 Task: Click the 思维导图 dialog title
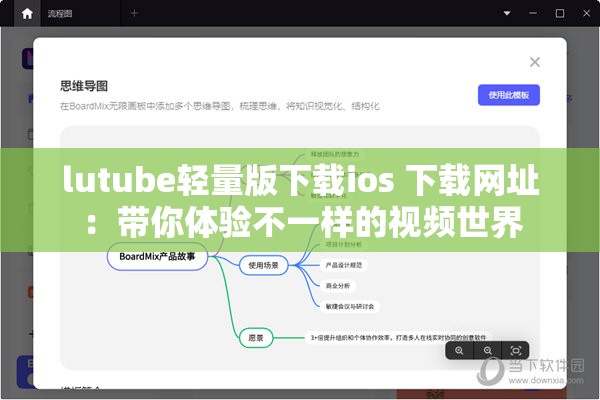[x=84, y=86]
